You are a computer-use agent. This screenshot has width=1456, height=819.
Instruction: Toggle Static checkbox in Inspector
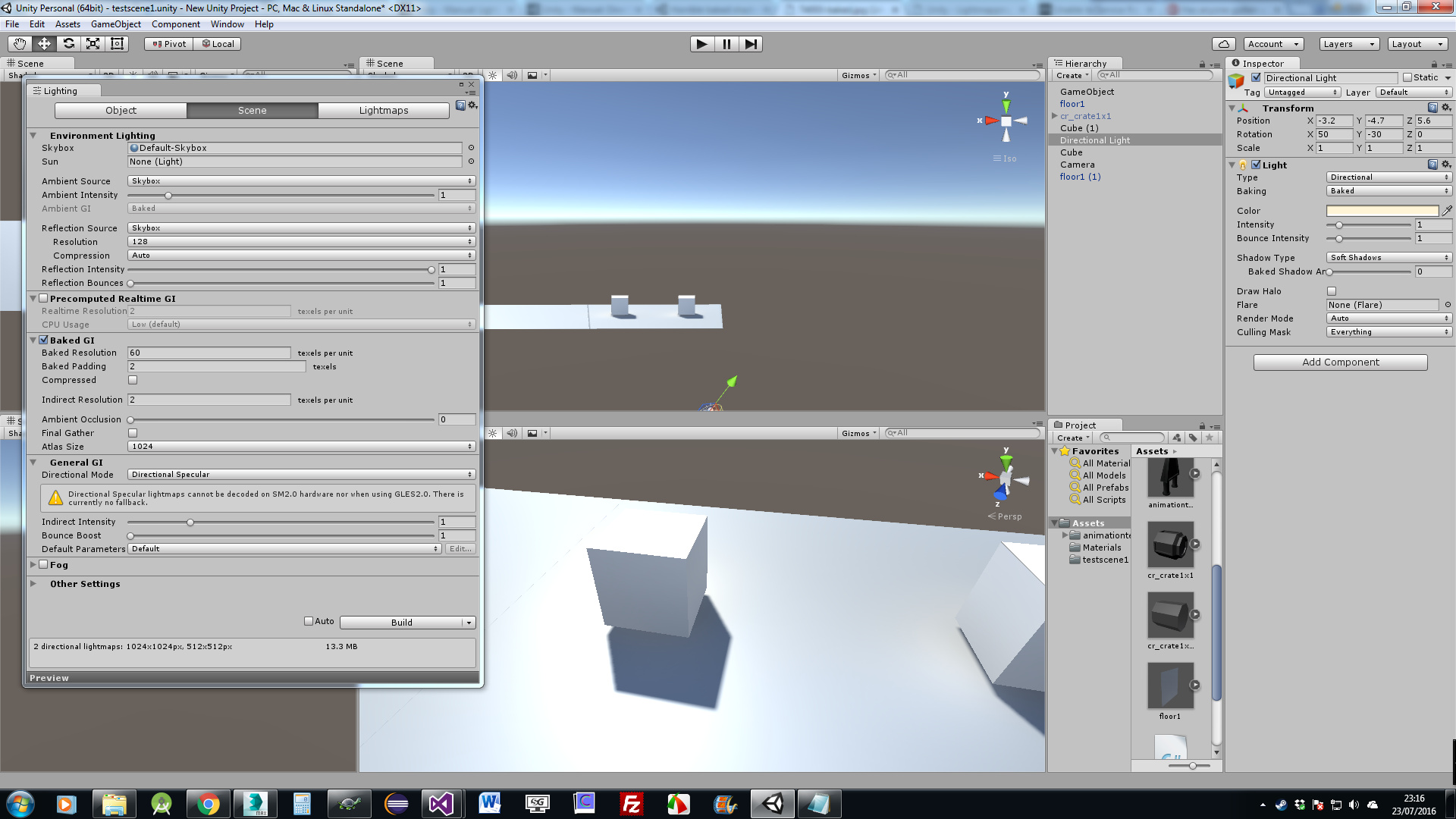[x=1407, y=77]
